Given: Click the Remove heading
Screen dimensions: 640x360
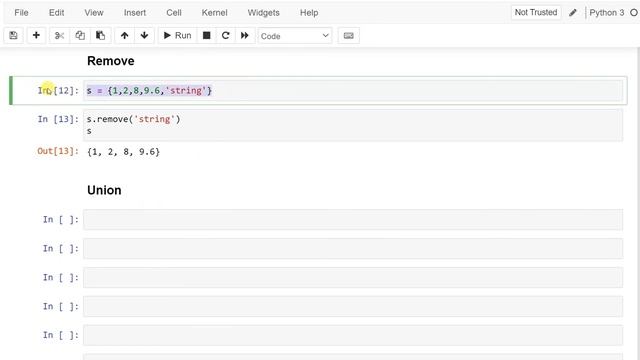Looking at the screenshot, I should click(x=111, y=61).
